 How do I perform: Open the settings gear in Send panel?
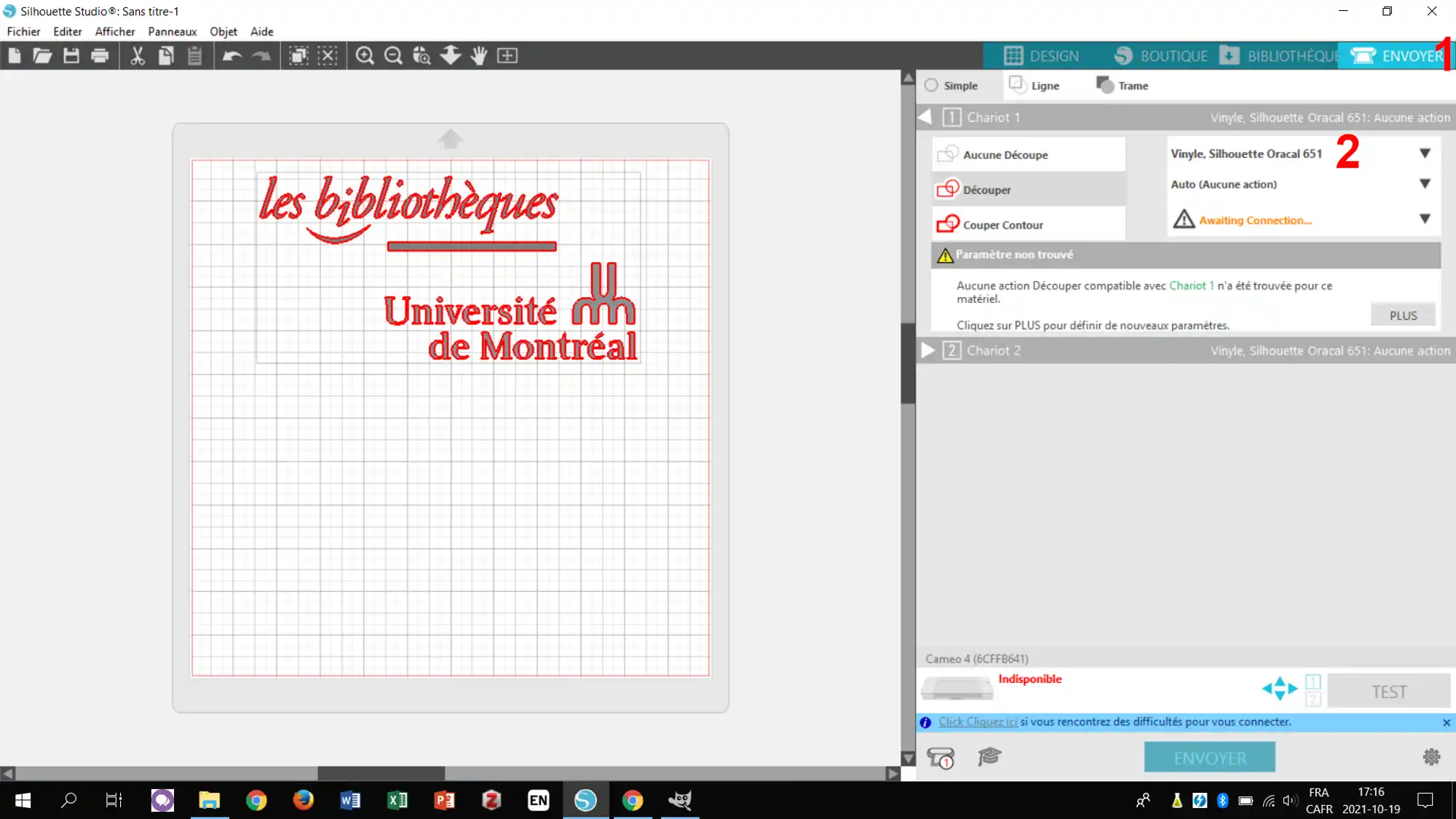pyautogui.click(x=1431, y=757)
